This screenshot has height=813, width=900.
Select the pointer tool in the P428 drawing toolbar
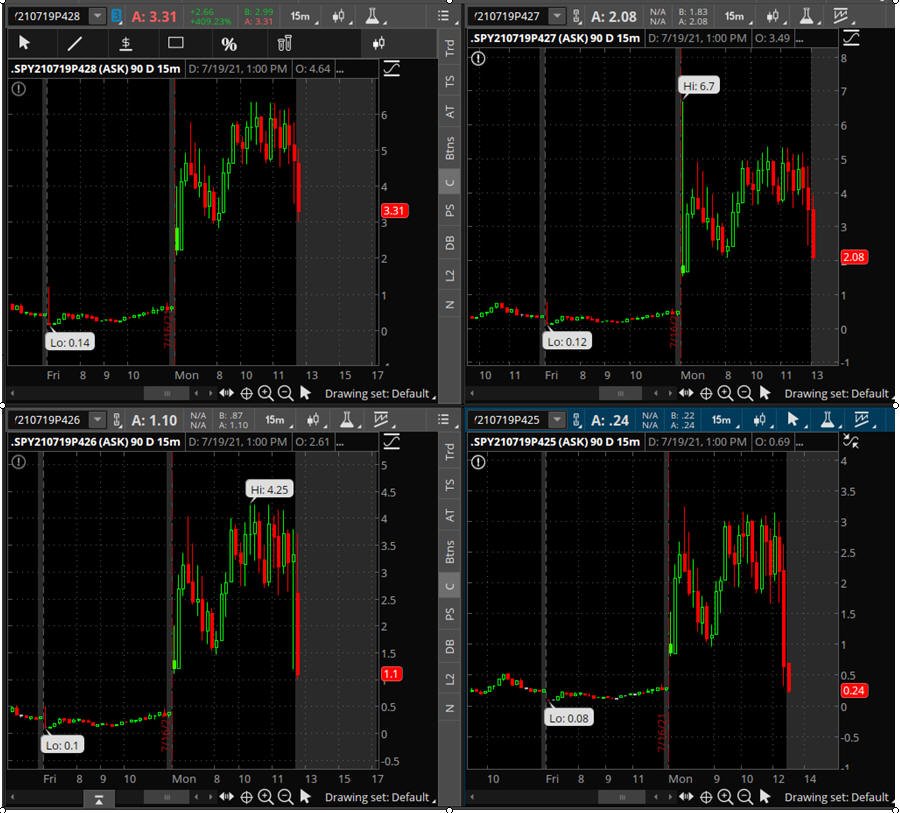pos(24,43)
